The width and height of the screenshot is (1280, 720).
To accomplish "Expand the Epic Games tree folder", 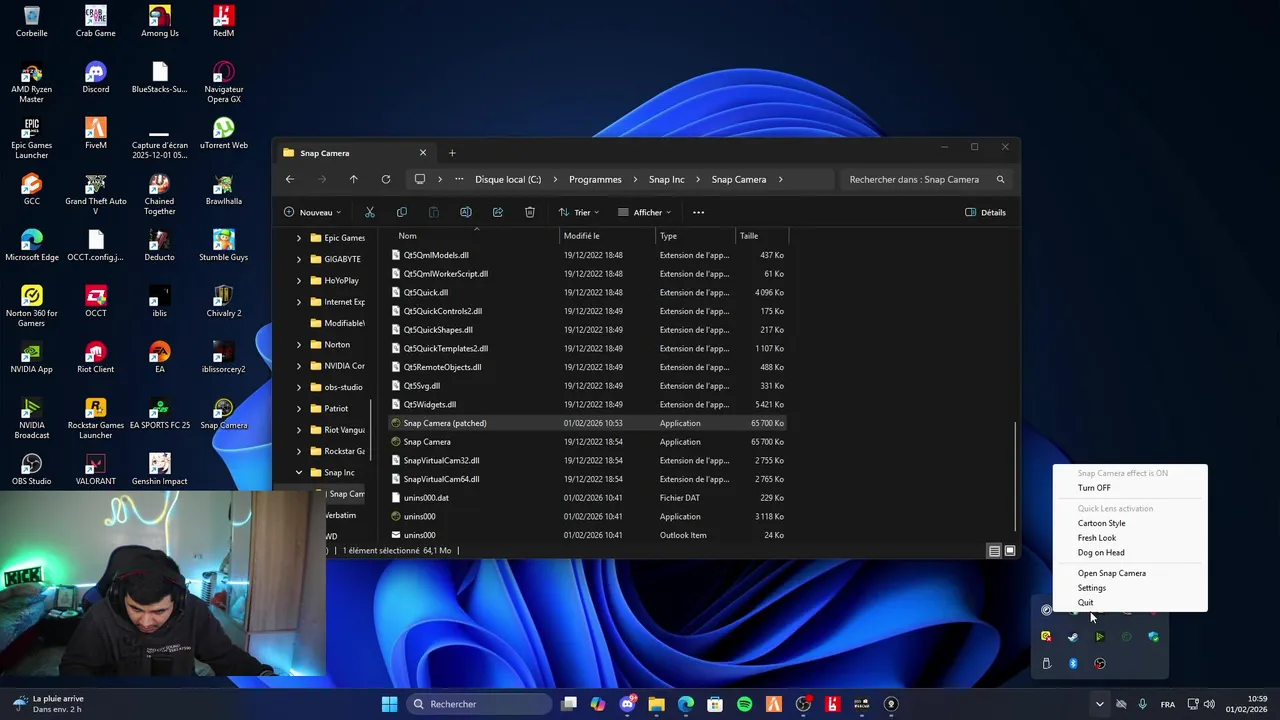I will [299, 238].
